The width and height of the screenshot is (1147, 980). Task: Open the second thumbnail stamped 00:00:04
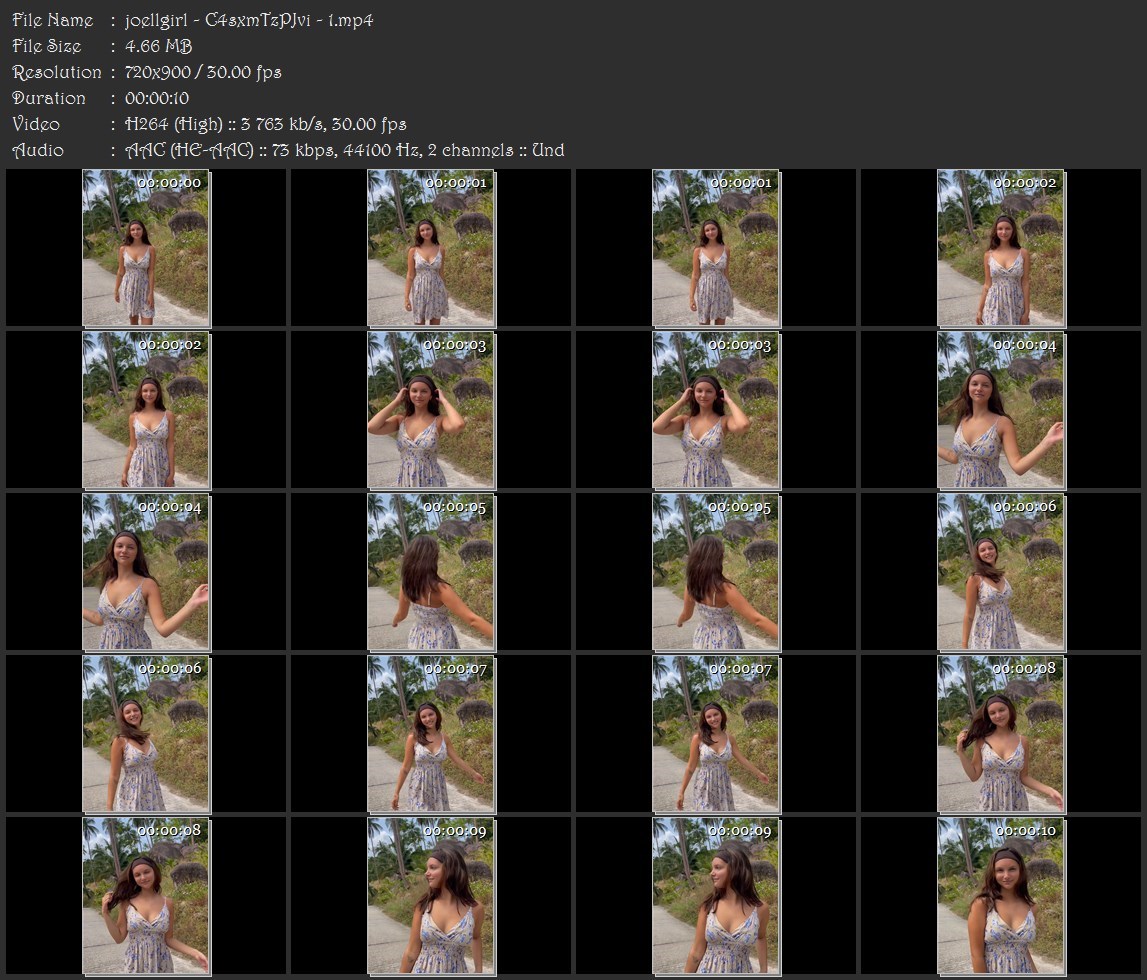point(146,572)
